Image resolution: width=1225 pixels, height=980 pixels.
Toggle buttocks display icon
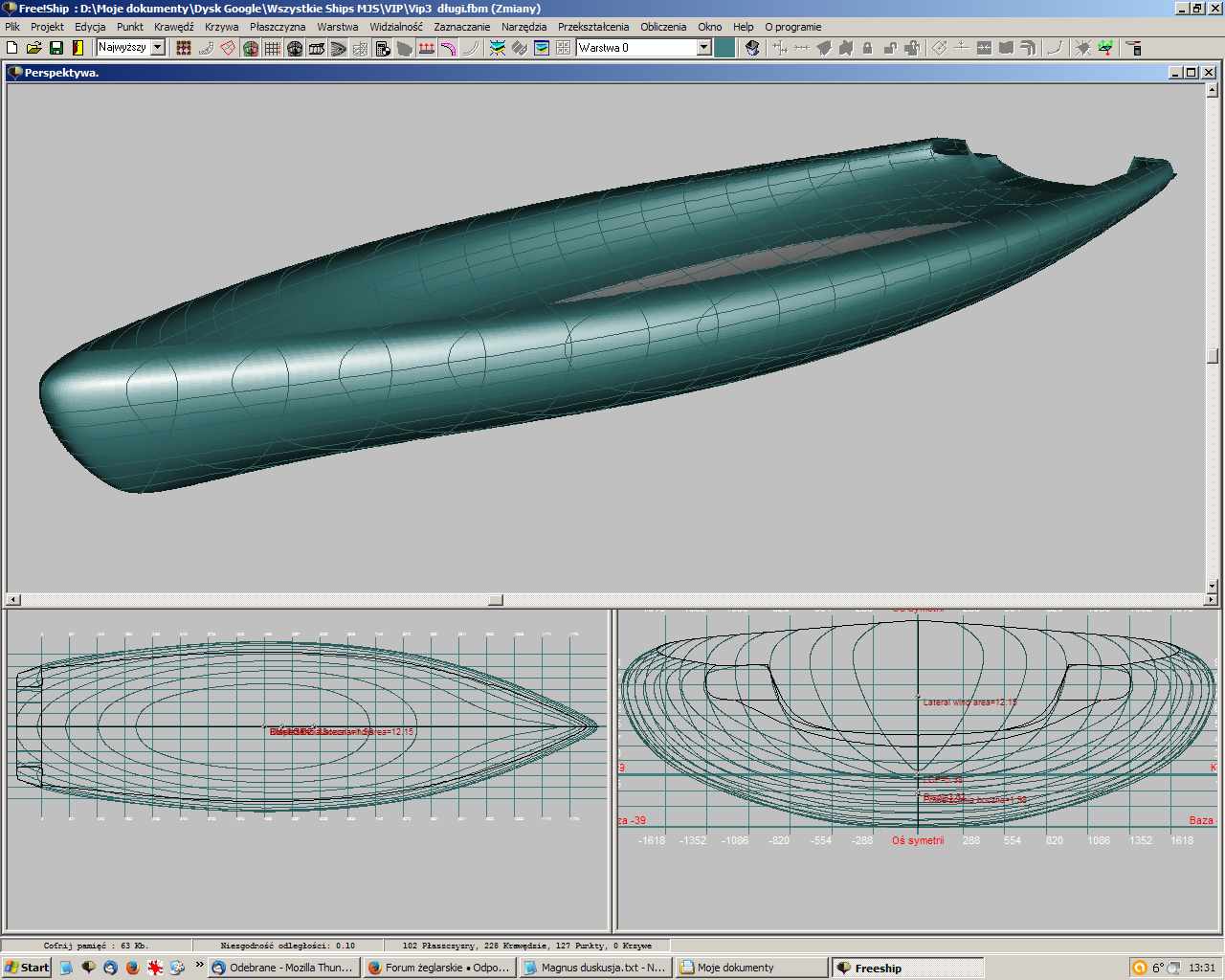point(317,48)
